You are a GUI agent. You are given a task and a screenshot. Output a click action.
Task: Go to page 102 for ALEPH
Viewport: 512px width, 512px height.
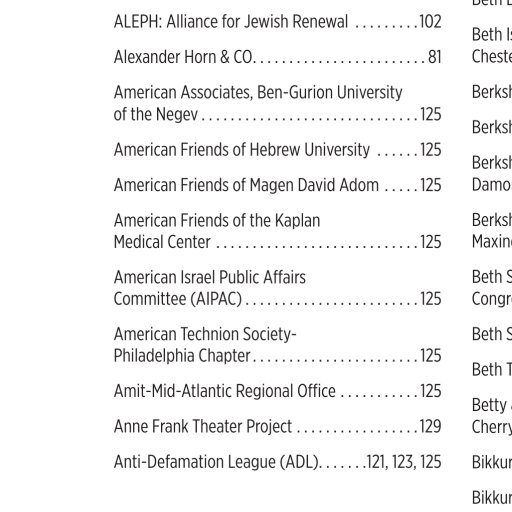430,22
